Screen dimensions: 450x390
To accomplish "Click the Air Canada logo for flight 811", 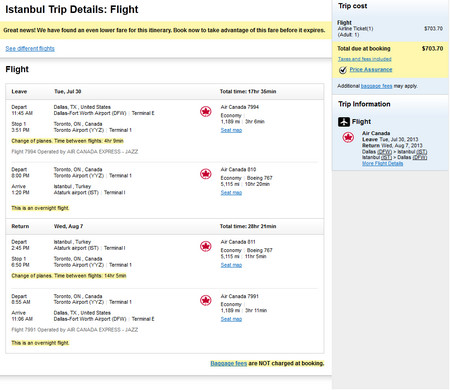I will (206, 246).
